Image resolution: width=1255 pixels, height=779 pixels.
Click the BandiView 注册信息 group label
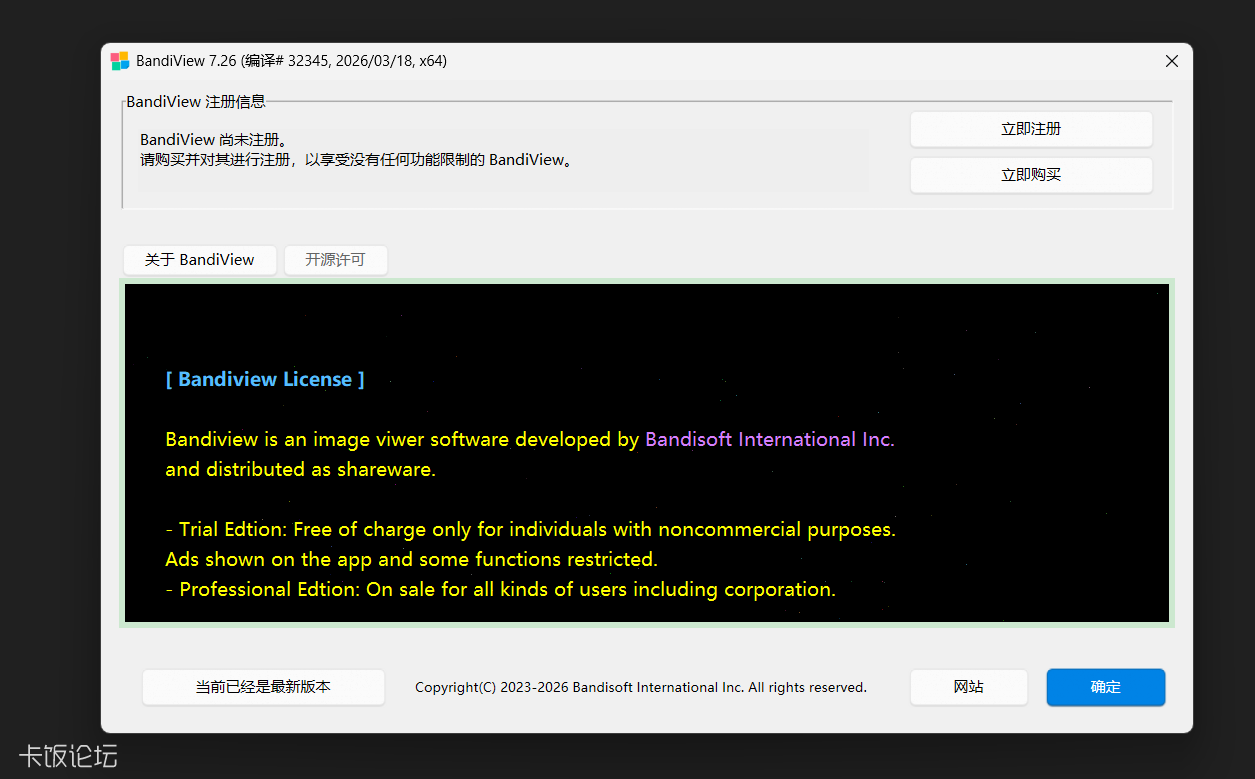[196, 102]
